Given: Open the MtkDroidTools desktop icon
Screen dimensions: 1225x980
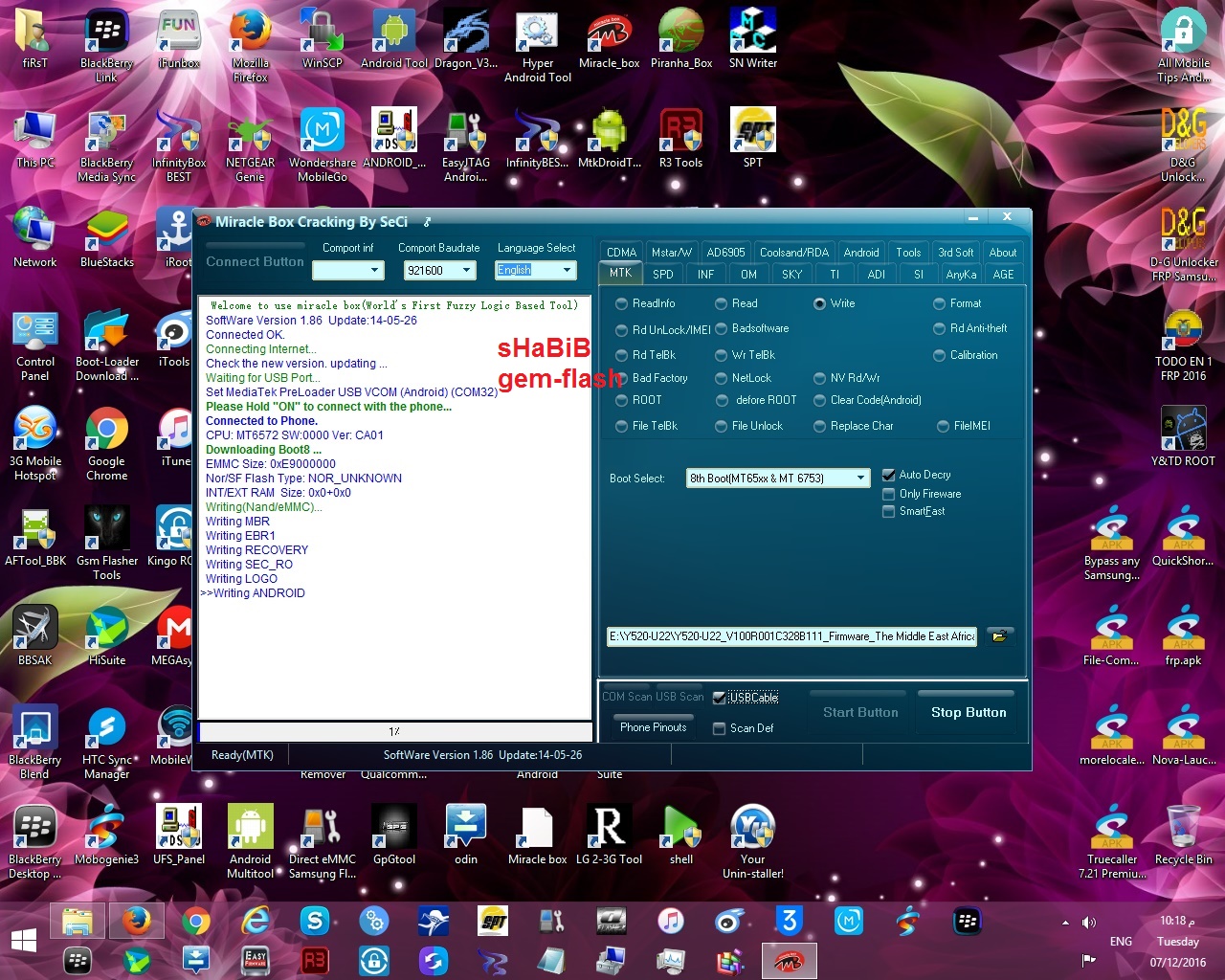Looking at the screenshot, I should (610, 139).
